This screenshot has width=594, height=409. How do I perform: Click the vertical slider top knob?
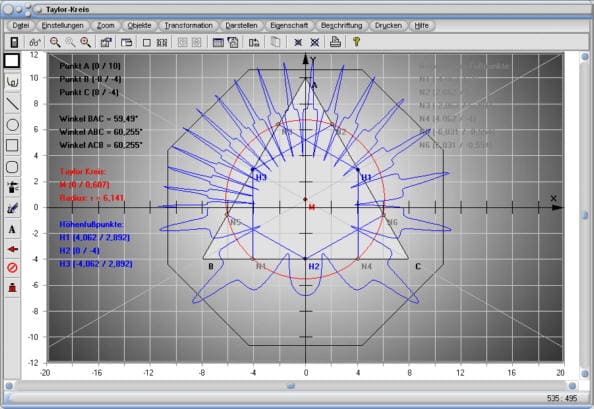point(585,57)
